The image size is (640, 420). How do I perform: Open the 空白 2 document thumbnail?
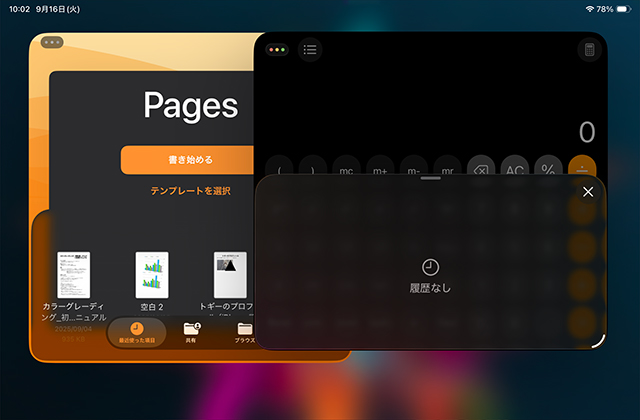152,274
